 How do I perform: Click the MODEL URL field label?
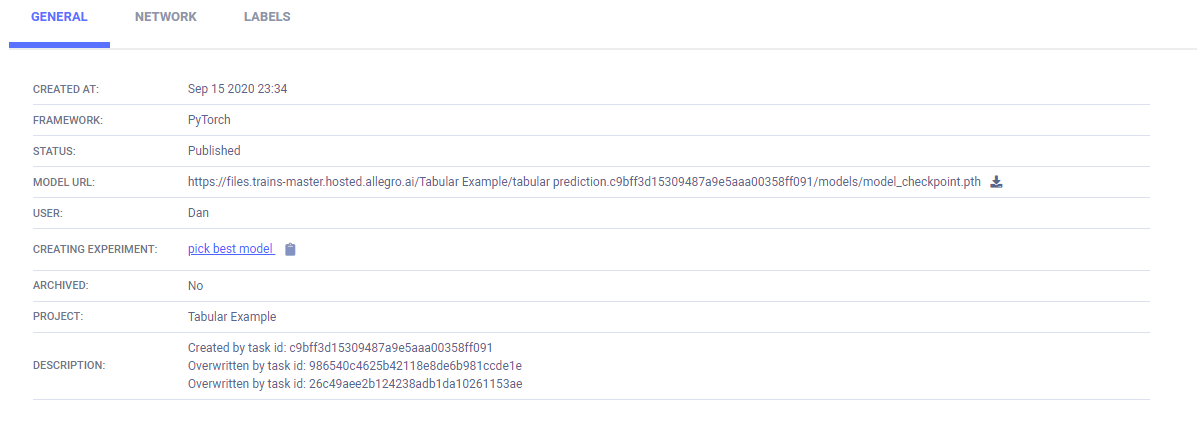tap(64, 182)
